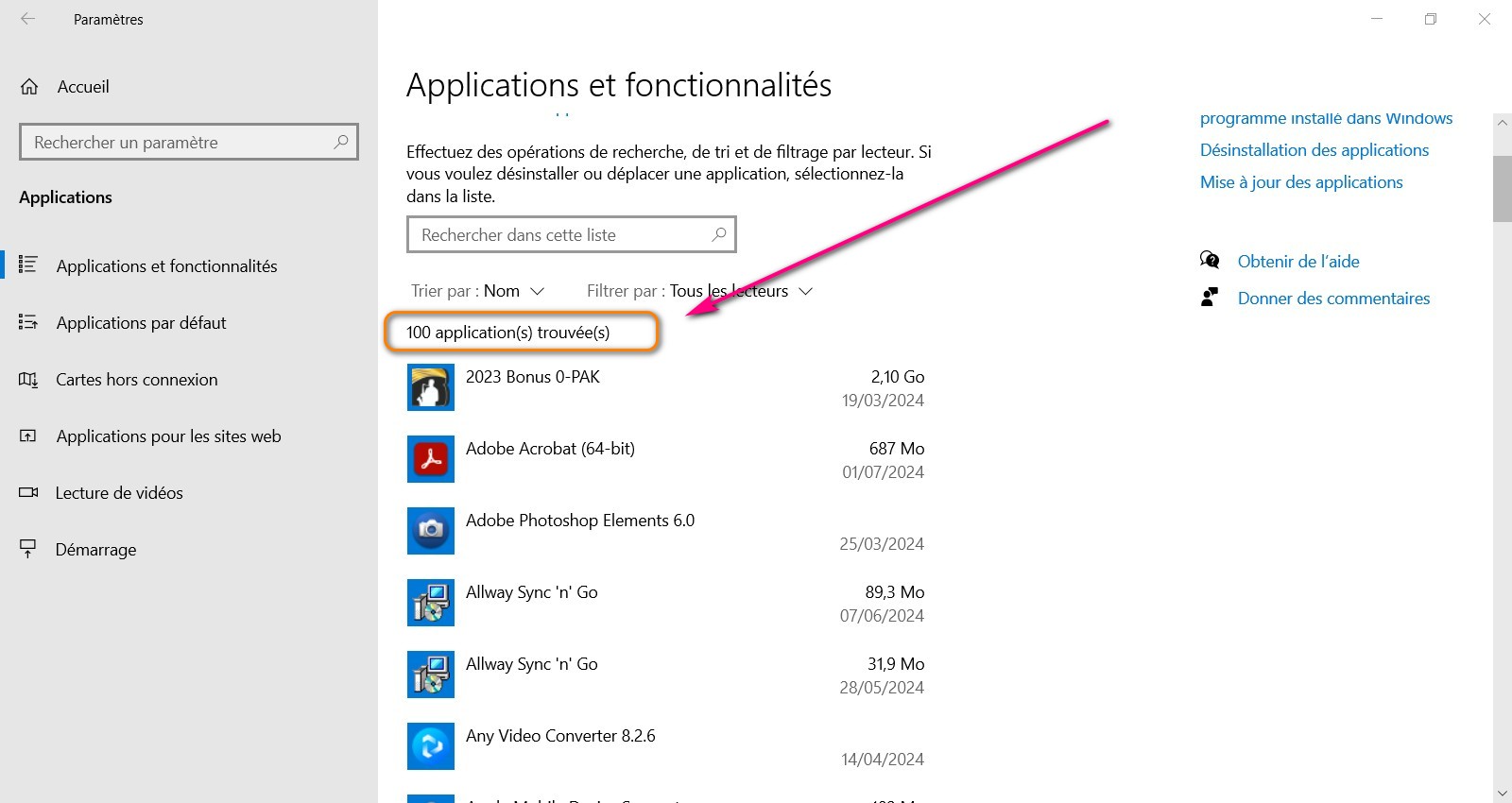The image size is (1512, 803).
Task: Click the Cartes hors connexion map icon
Action: (x=28, y=380)
